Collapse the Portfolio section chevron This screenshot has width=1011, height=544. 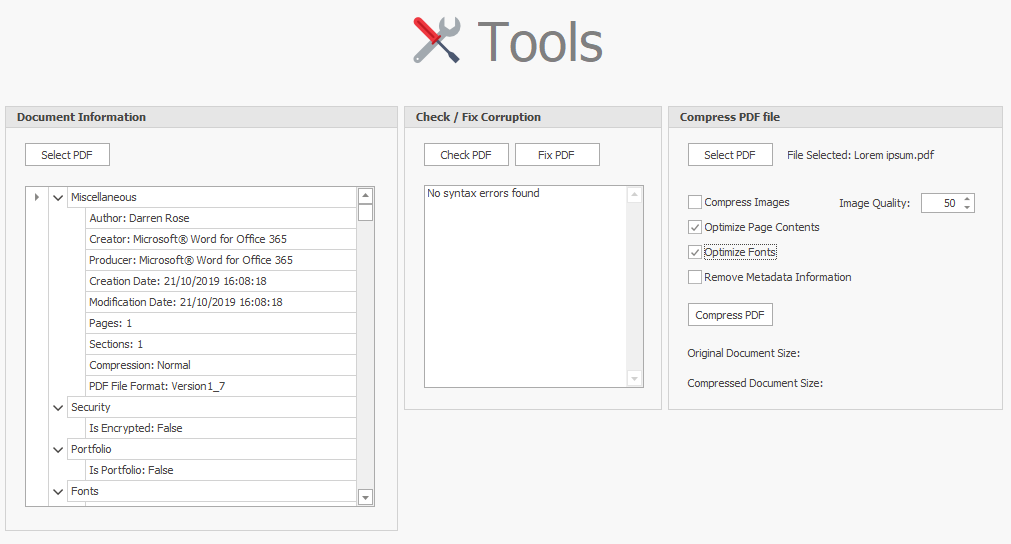click(58, 450)
